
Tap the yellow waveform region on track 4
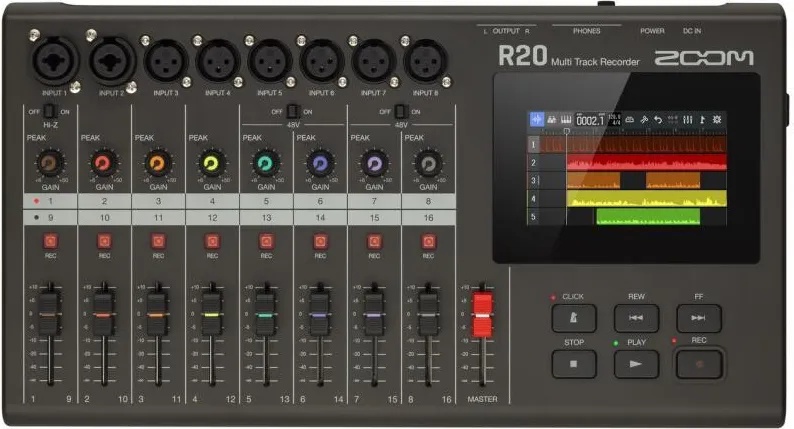coord(647,199)
